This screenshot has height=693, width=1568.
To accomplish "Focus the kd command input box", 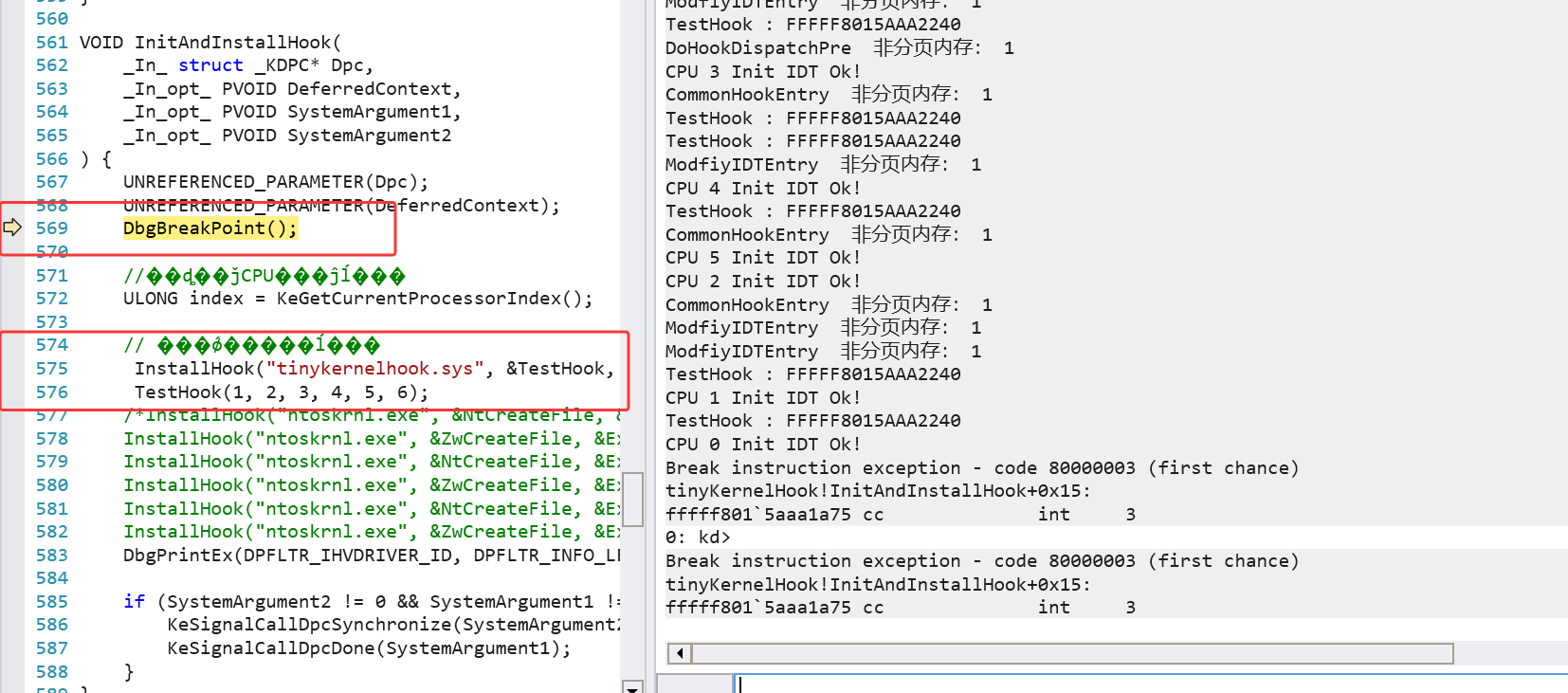I will (x=1151, y=684).
